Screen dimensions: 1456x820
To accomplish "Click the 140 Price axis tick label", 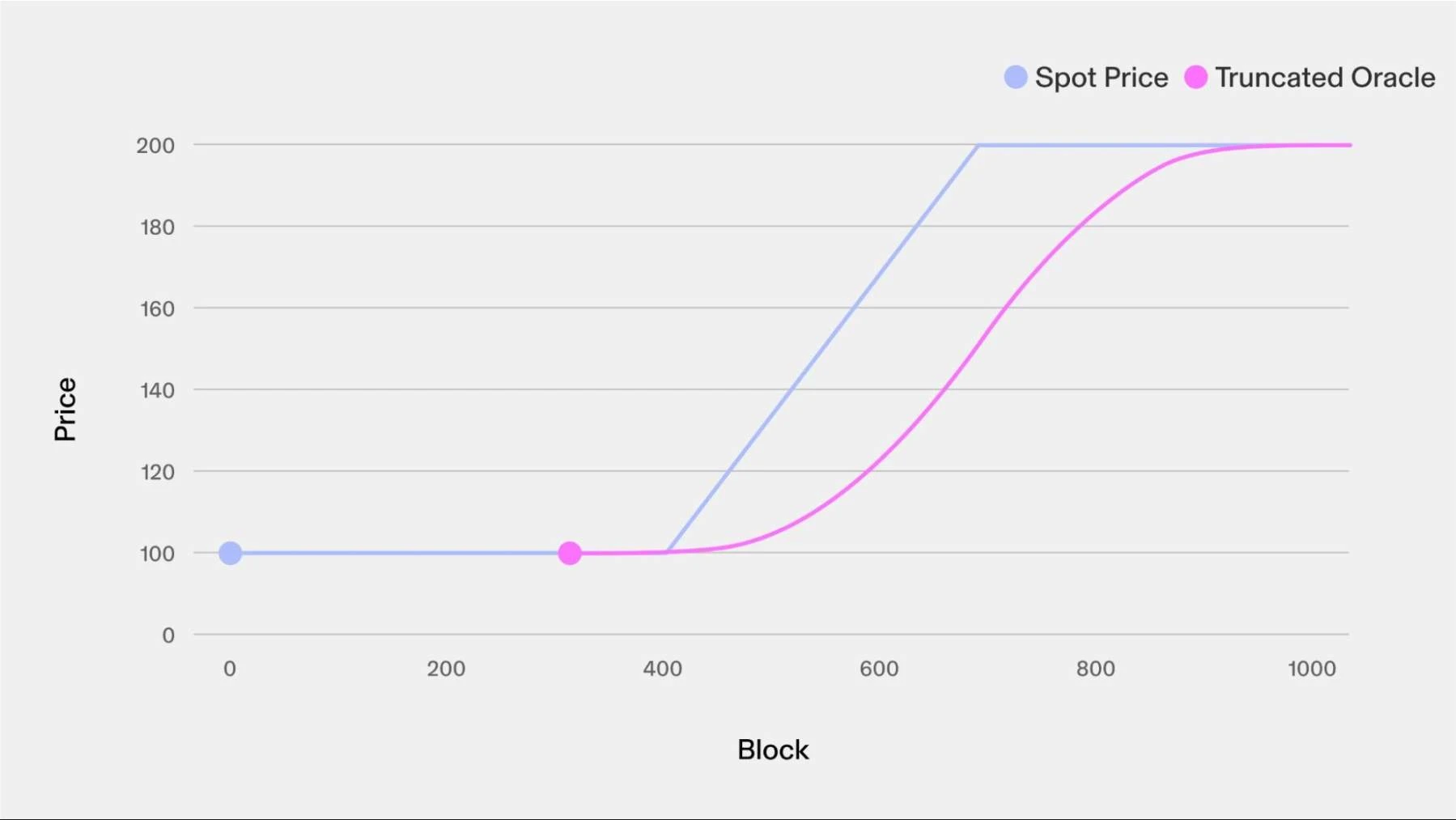I will pos(157,391).
